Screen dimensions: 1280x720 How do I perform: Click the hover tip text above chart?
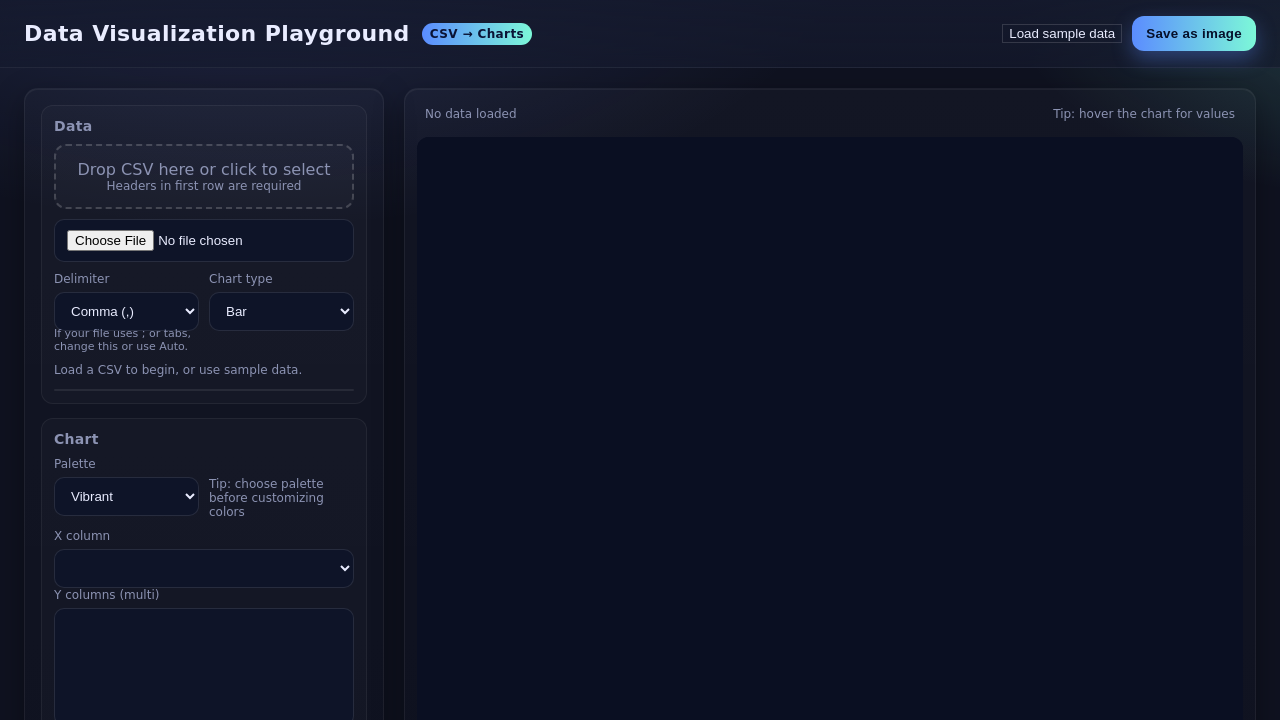1144,114
